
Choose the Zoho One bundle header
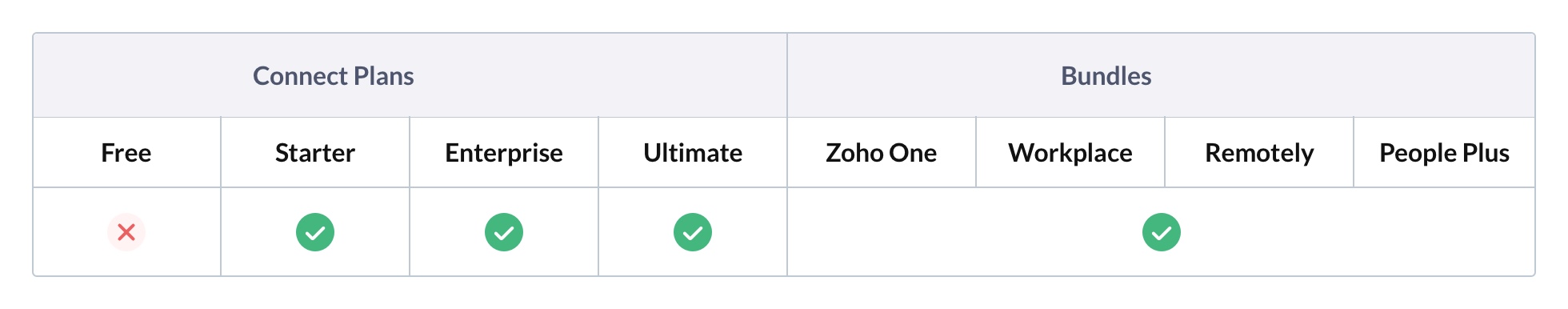(x=882, y=153)
